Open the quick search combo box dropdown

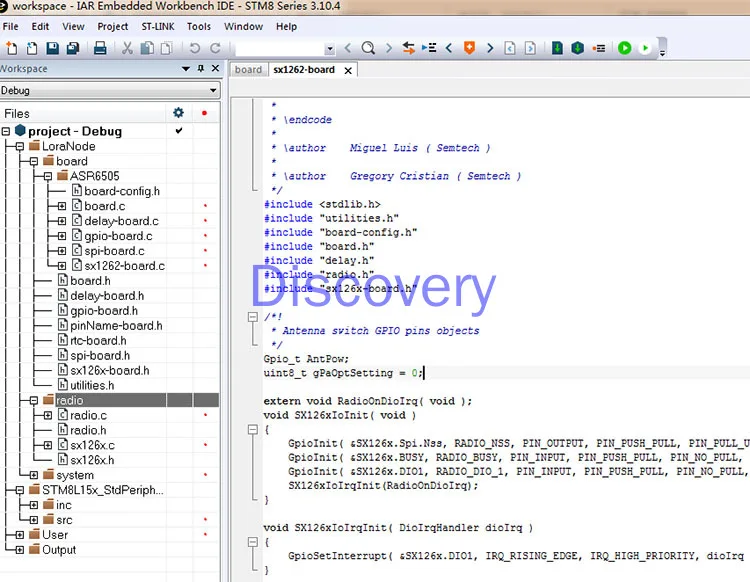pyautogui.click(x=329, y=49)
